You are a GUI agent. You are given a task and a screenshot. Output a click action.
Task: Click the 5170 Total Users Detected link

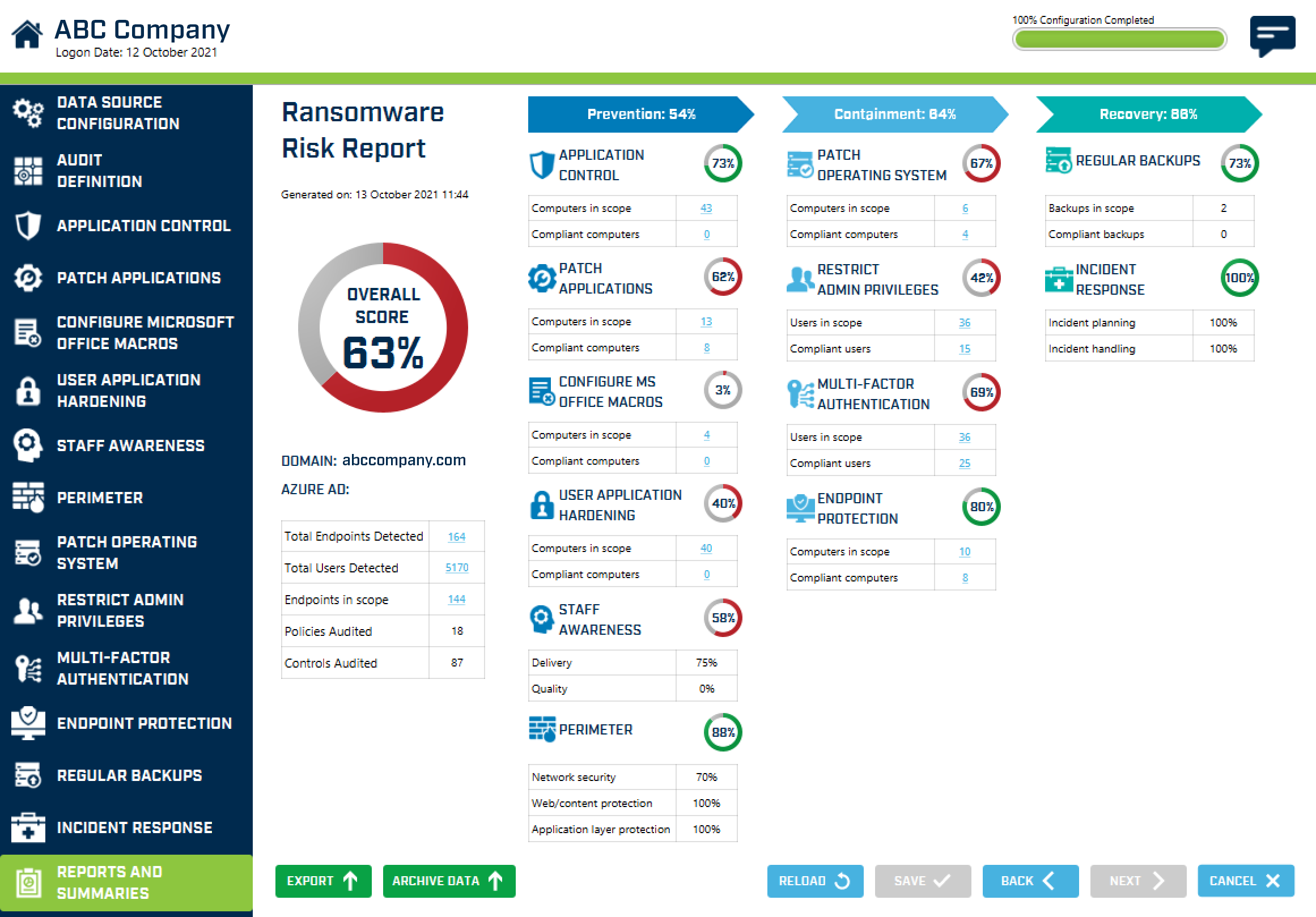point(456,568)
